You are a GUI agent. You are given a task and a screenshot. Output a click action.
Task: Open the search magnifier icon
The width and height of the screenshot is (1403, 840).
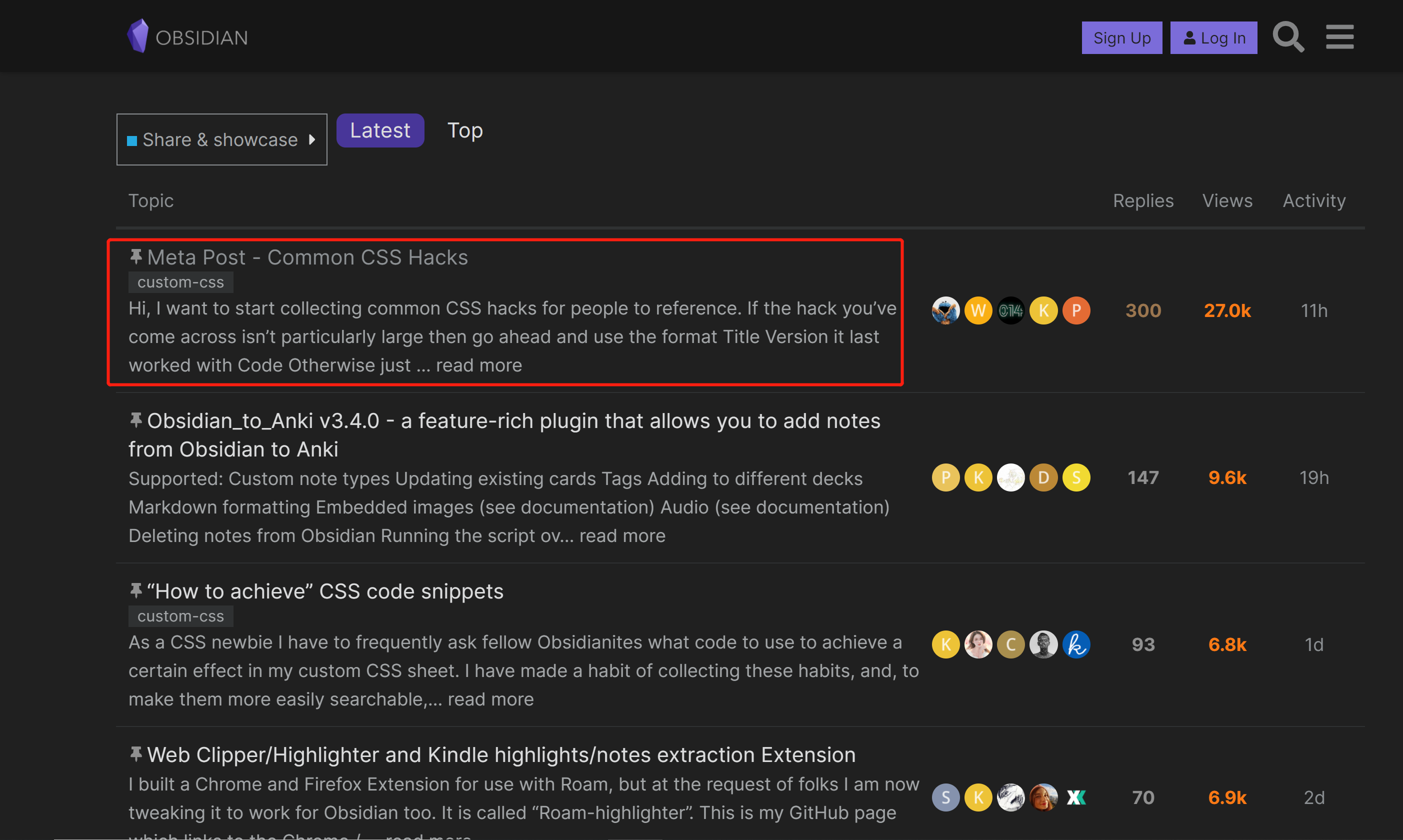point(1288,37)
